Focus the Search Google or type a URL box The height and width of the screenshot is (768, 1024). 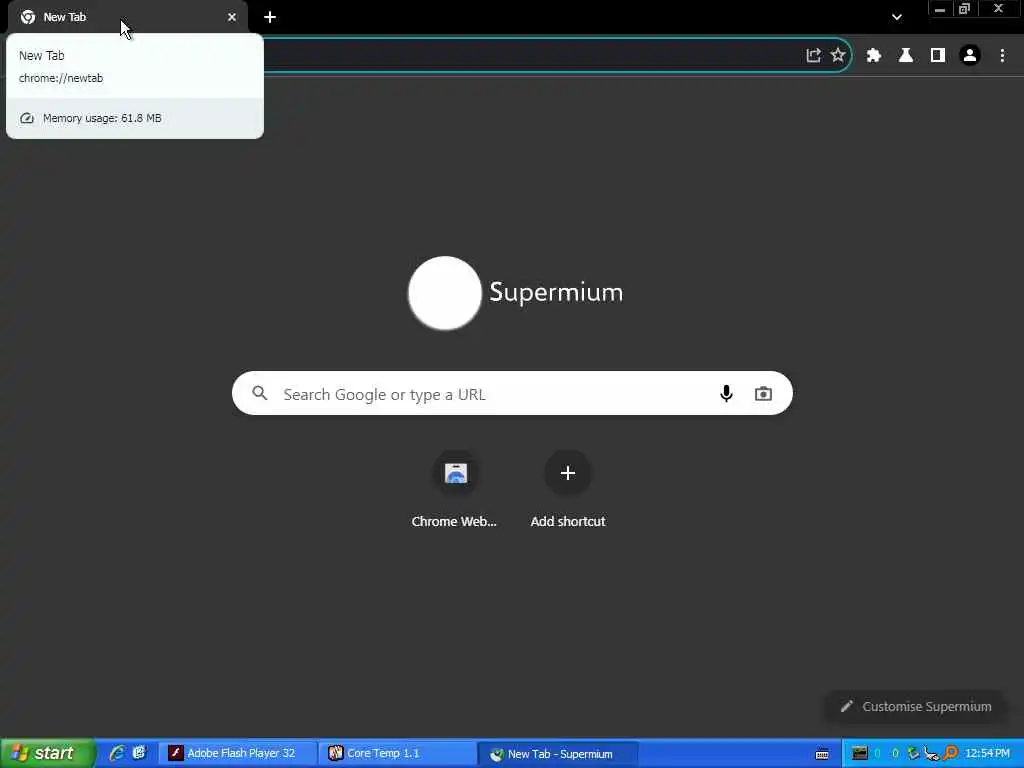[x=512, y=393]
